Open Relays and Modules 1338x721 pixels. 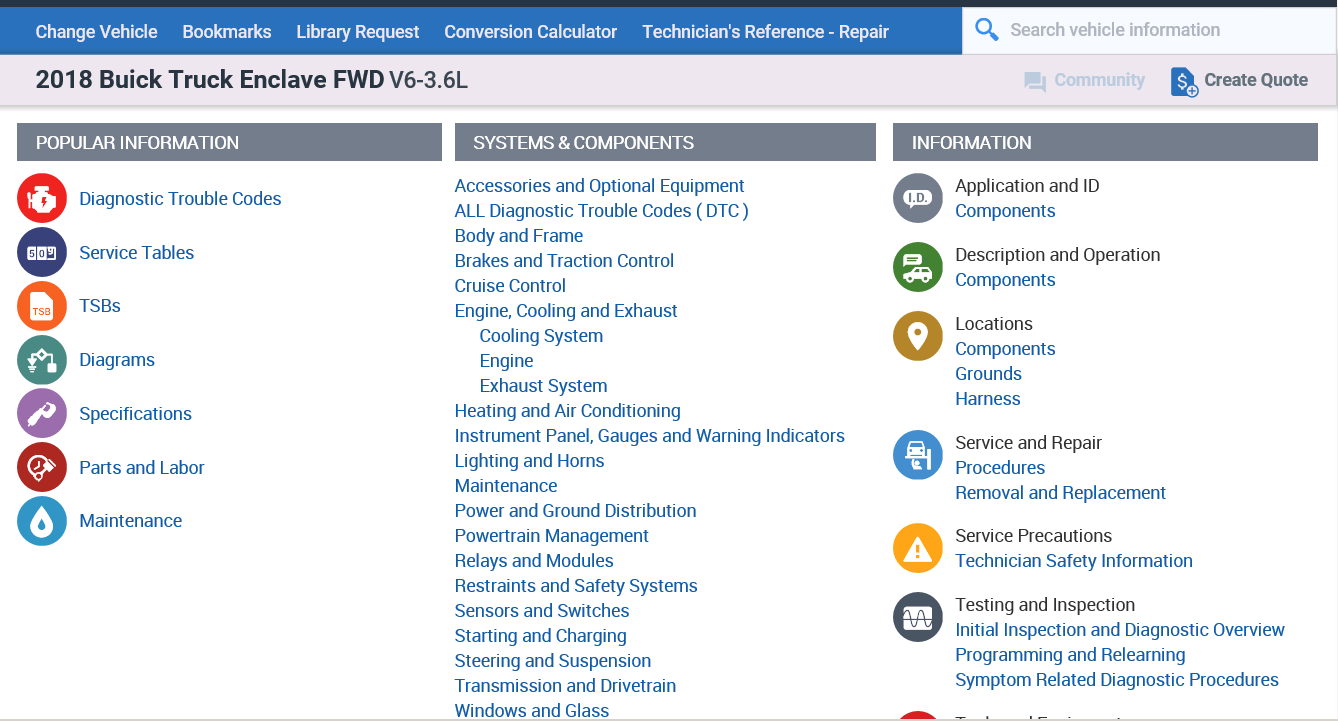click(x=534, y=561)
